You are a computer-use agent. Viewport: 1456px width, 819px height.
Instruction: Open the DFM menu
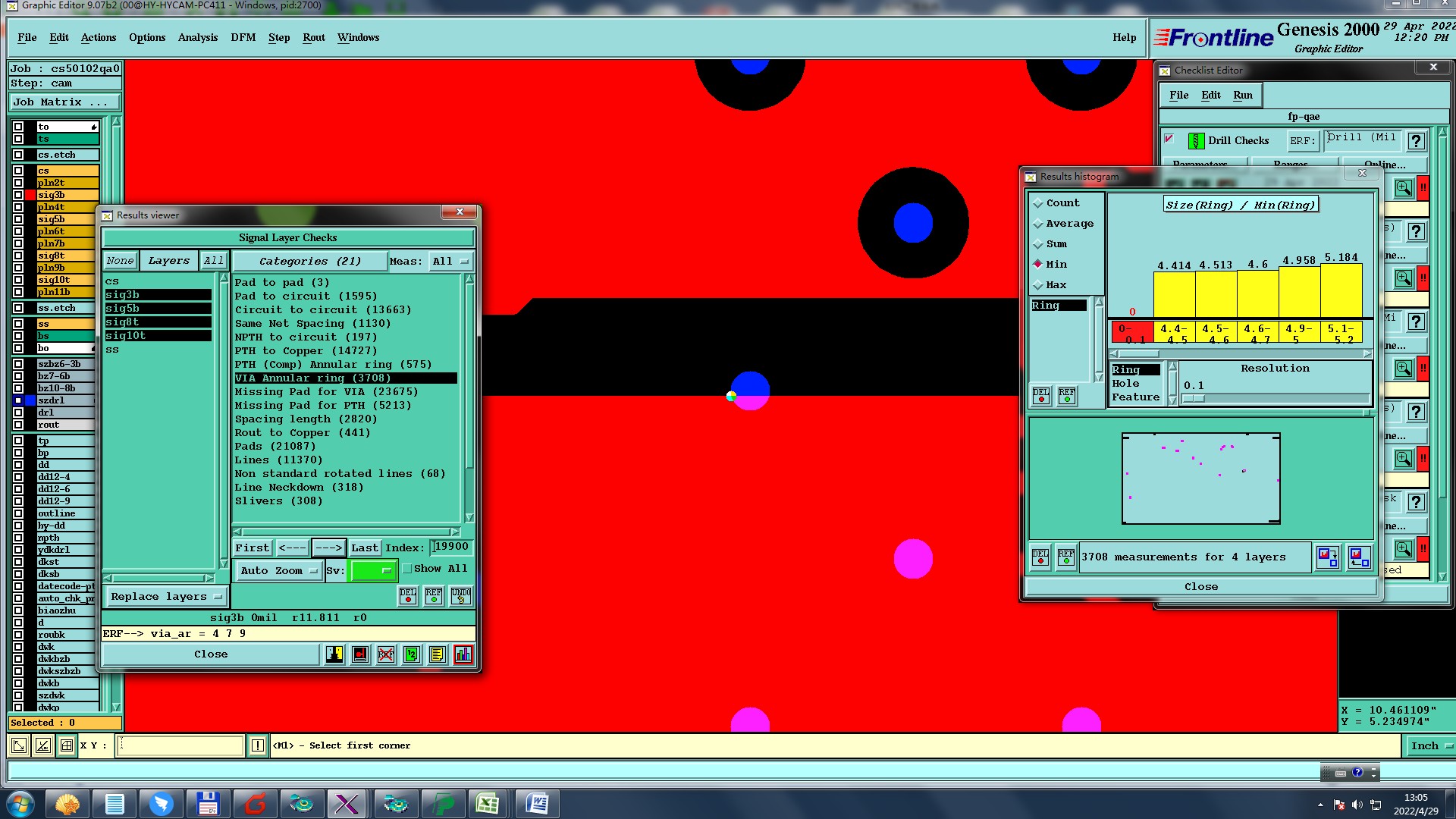click(x=243, y=37)
